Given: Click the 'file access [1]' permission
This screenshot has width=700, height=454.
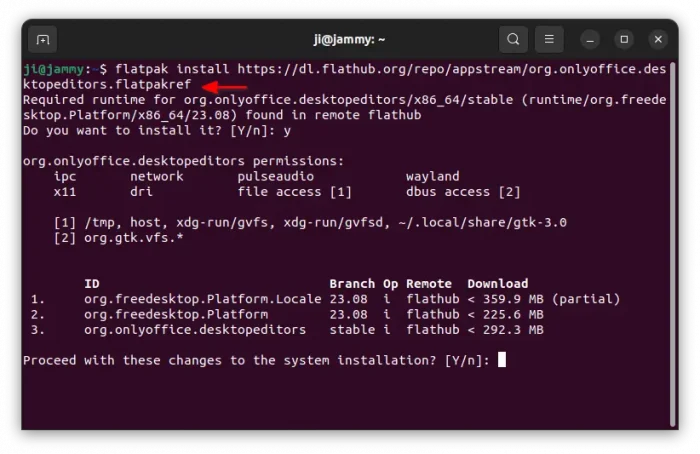Looking at the screenshot, I should tap(295, 191).
